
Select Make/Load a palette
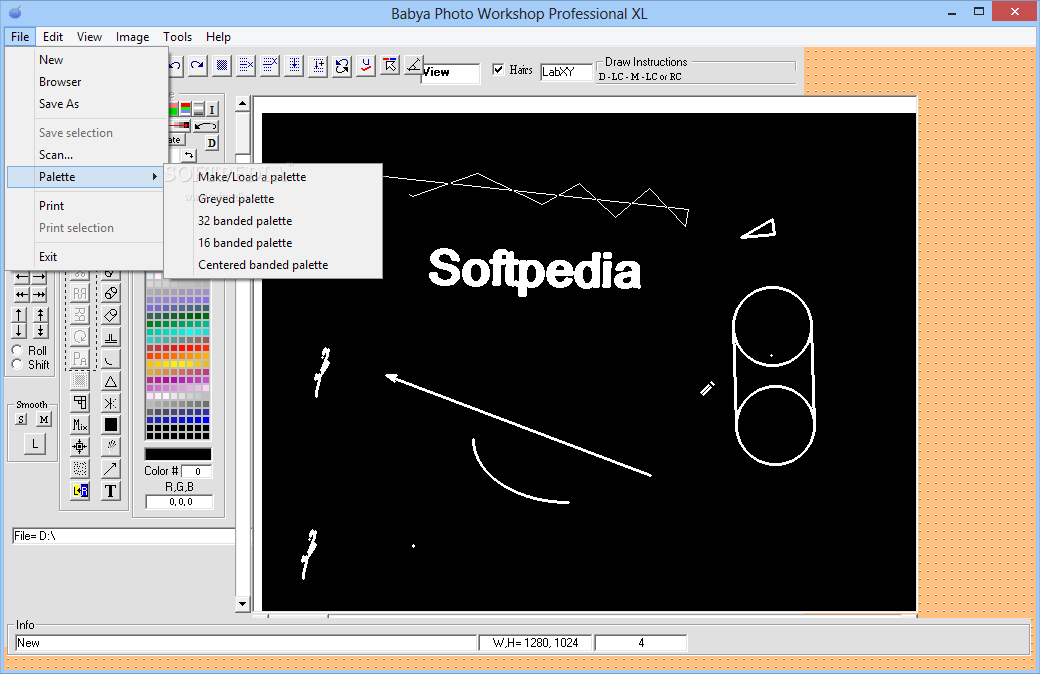click(273, 176)
